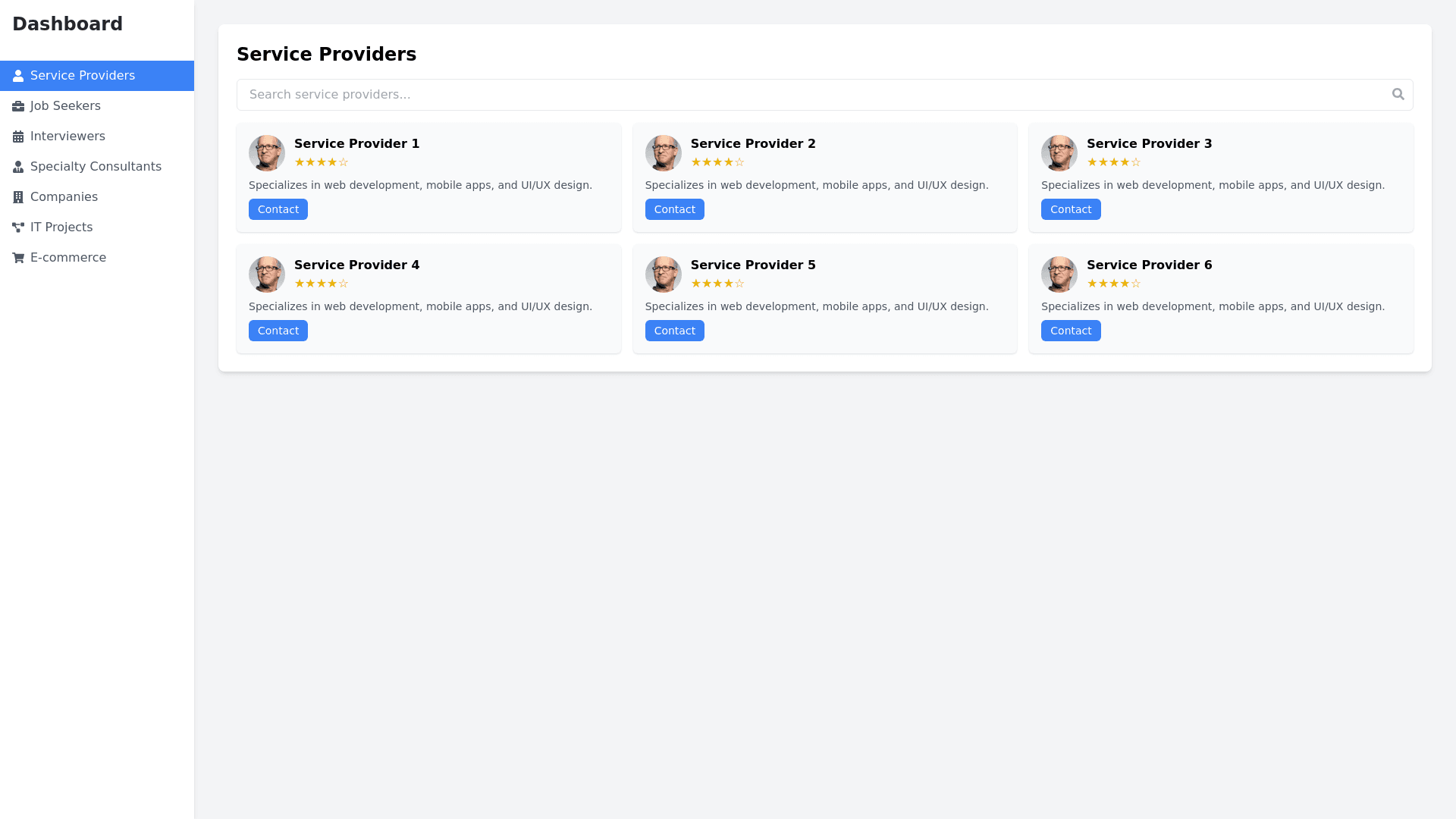Contact Service Provider 5

tap(674, 331)
